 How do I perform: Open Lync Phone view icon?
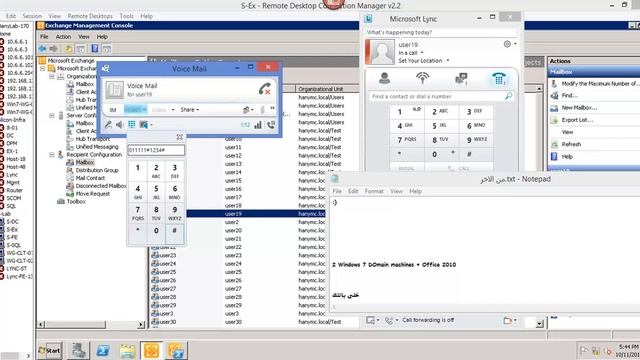point(499,78)
